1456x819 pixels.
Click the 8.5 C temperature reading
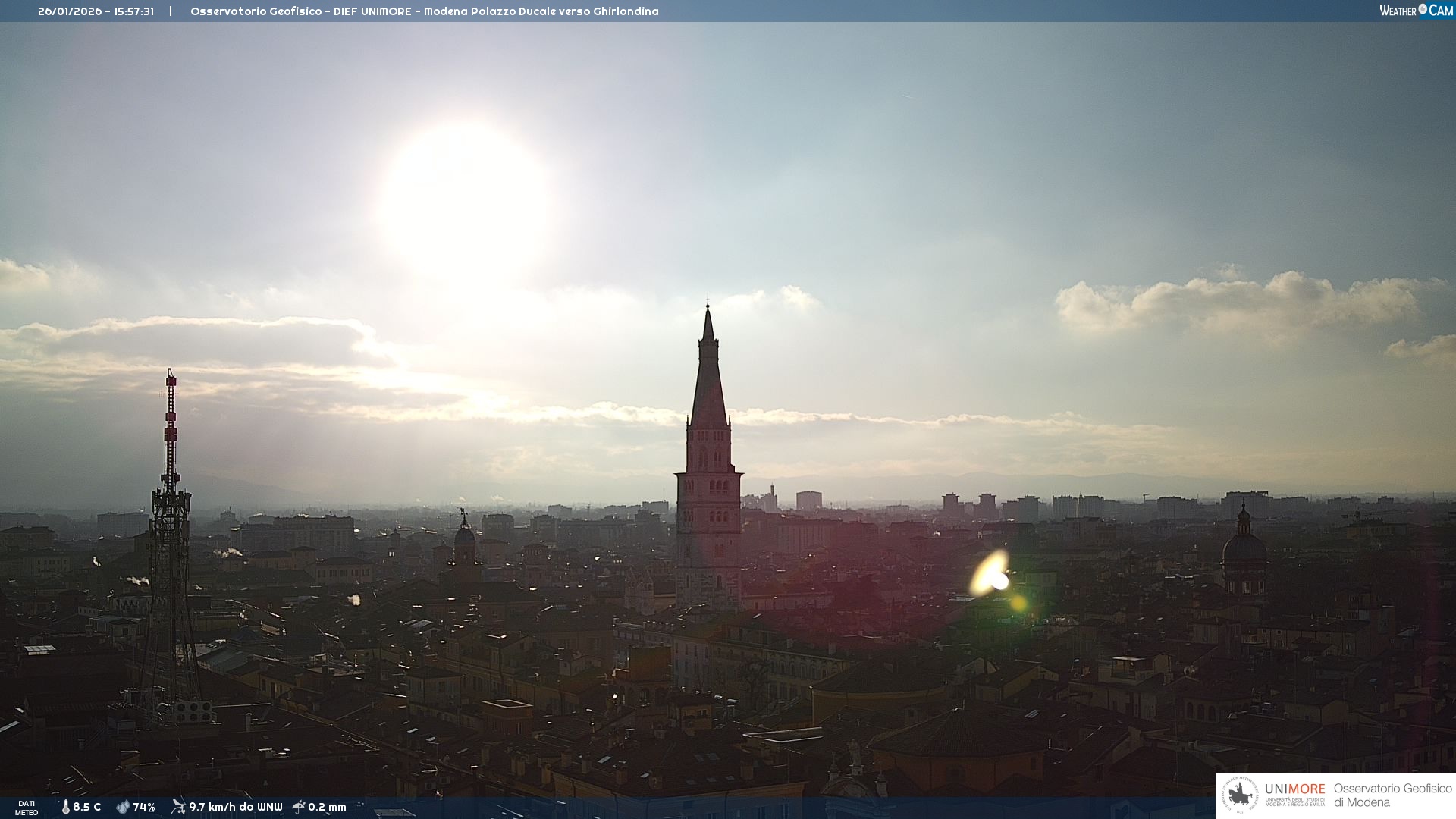click(x=87, y=807)
